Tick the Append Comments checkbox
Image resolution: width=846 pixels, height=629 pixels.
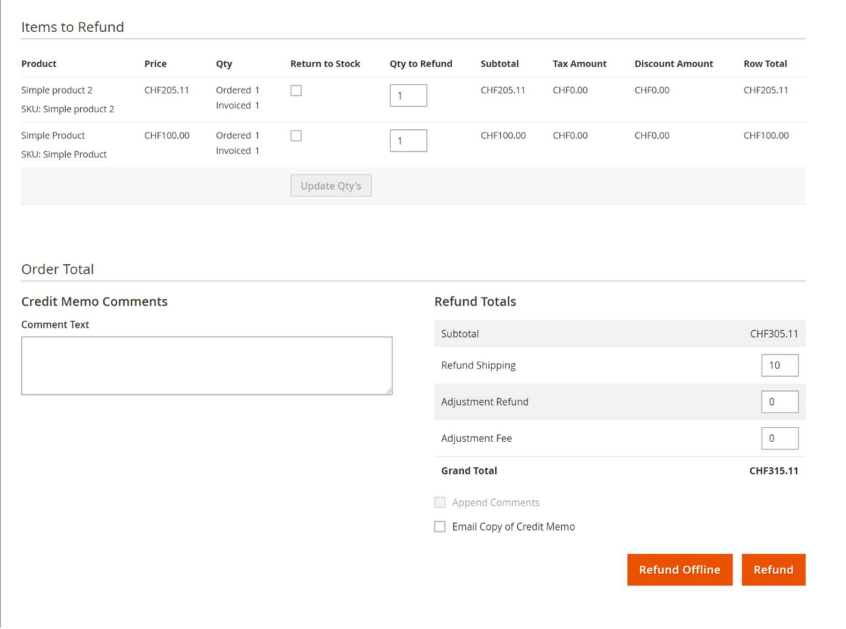(440, 503)
